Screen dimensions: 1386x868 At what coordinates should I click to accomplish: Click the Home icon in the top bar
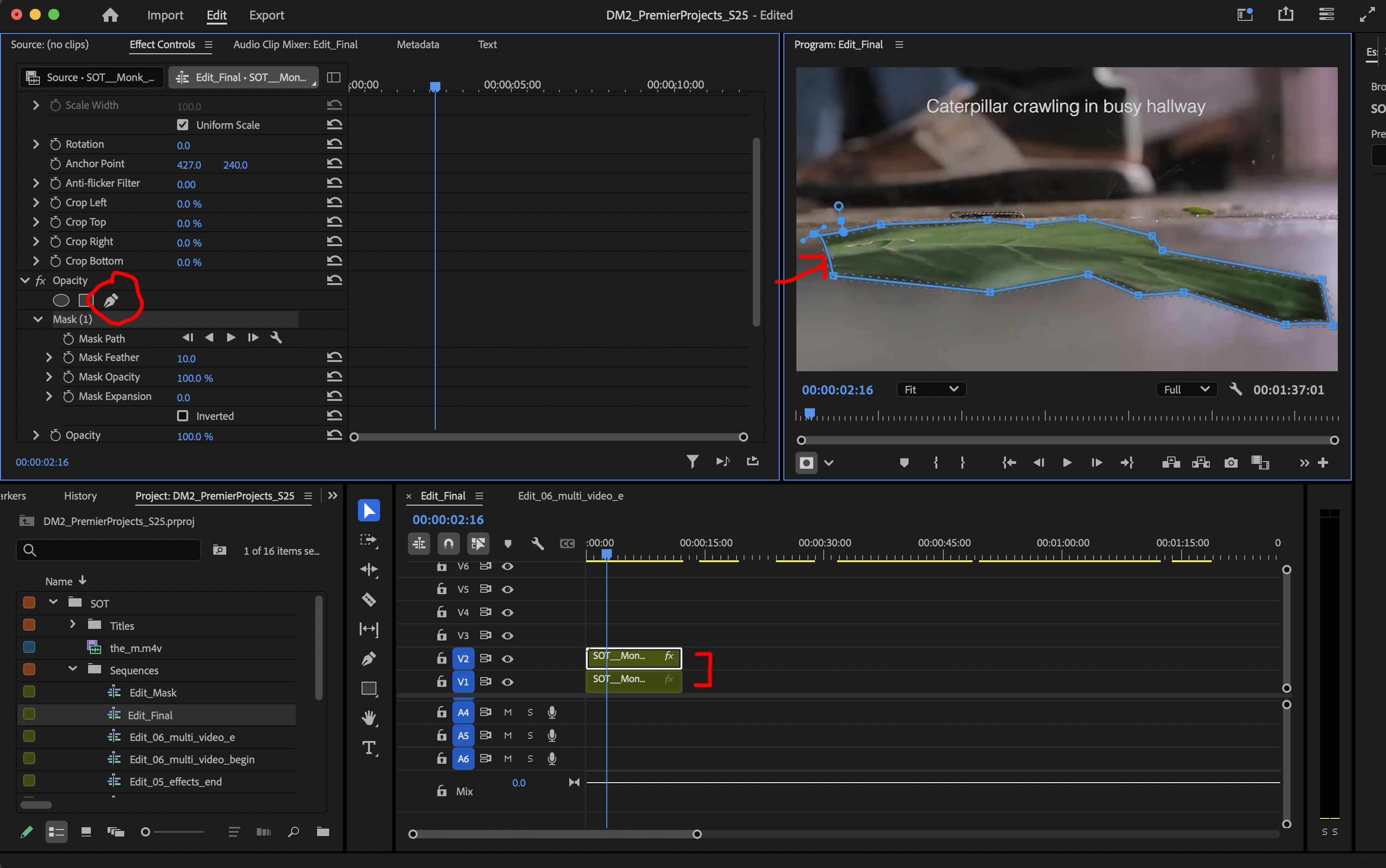(110, 15)
